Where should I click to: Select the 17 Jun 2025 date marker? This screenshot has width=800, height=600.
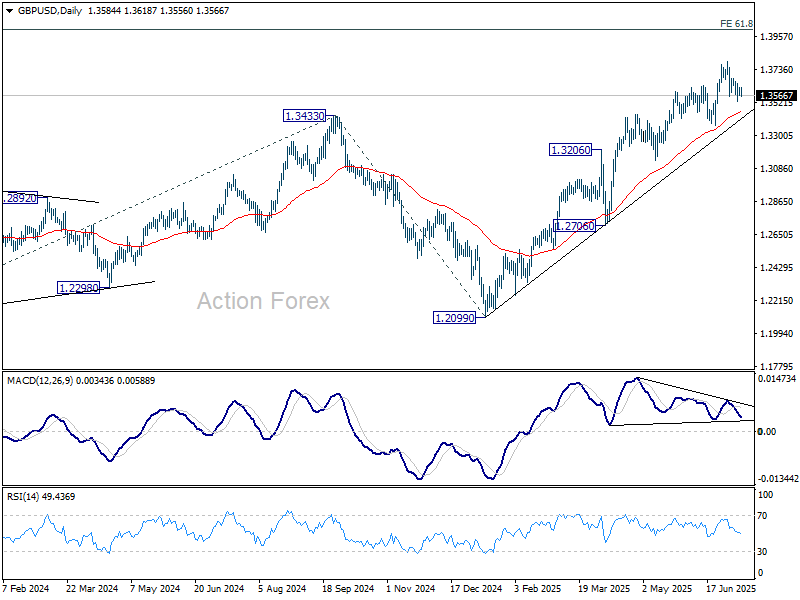click(731, 589)
